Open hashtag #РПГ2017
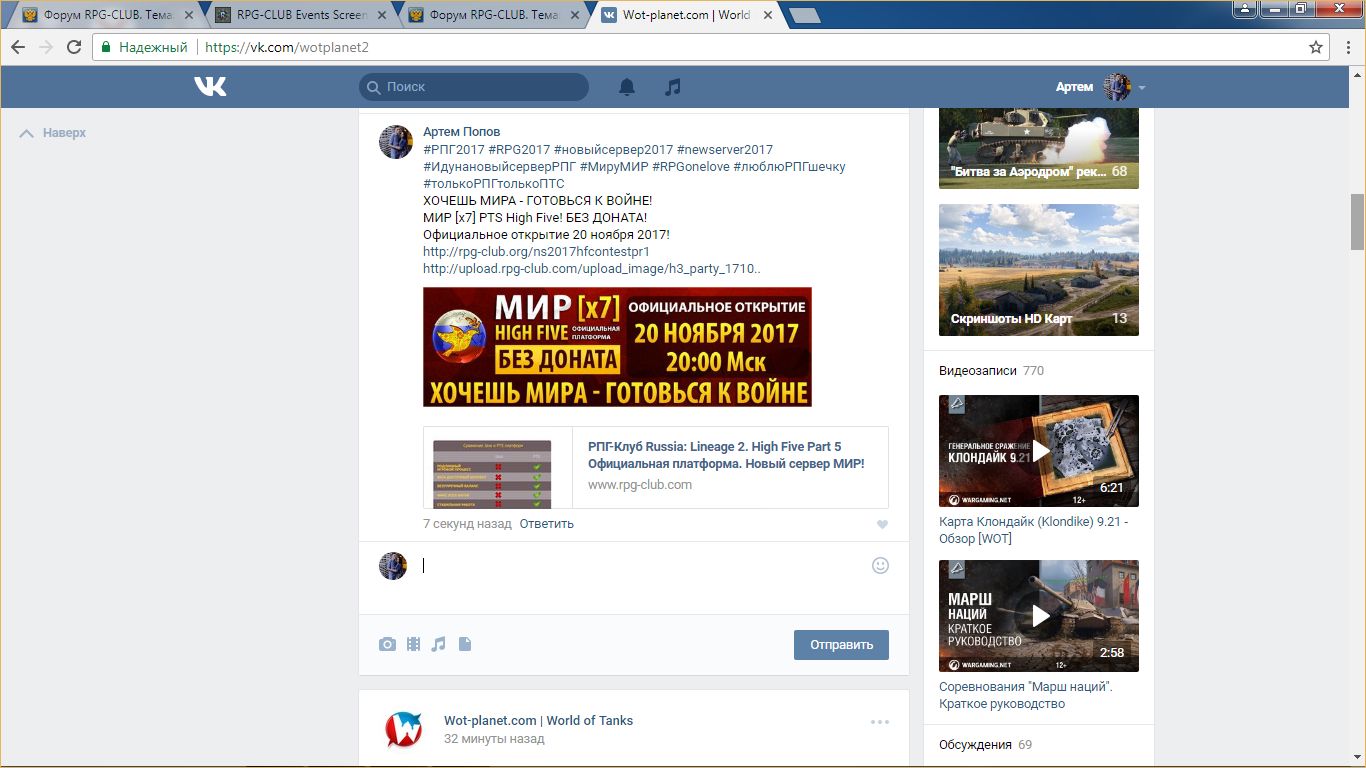Image resolution: width=1366 pixels, height=768 pixels. [x=454, y=150]
